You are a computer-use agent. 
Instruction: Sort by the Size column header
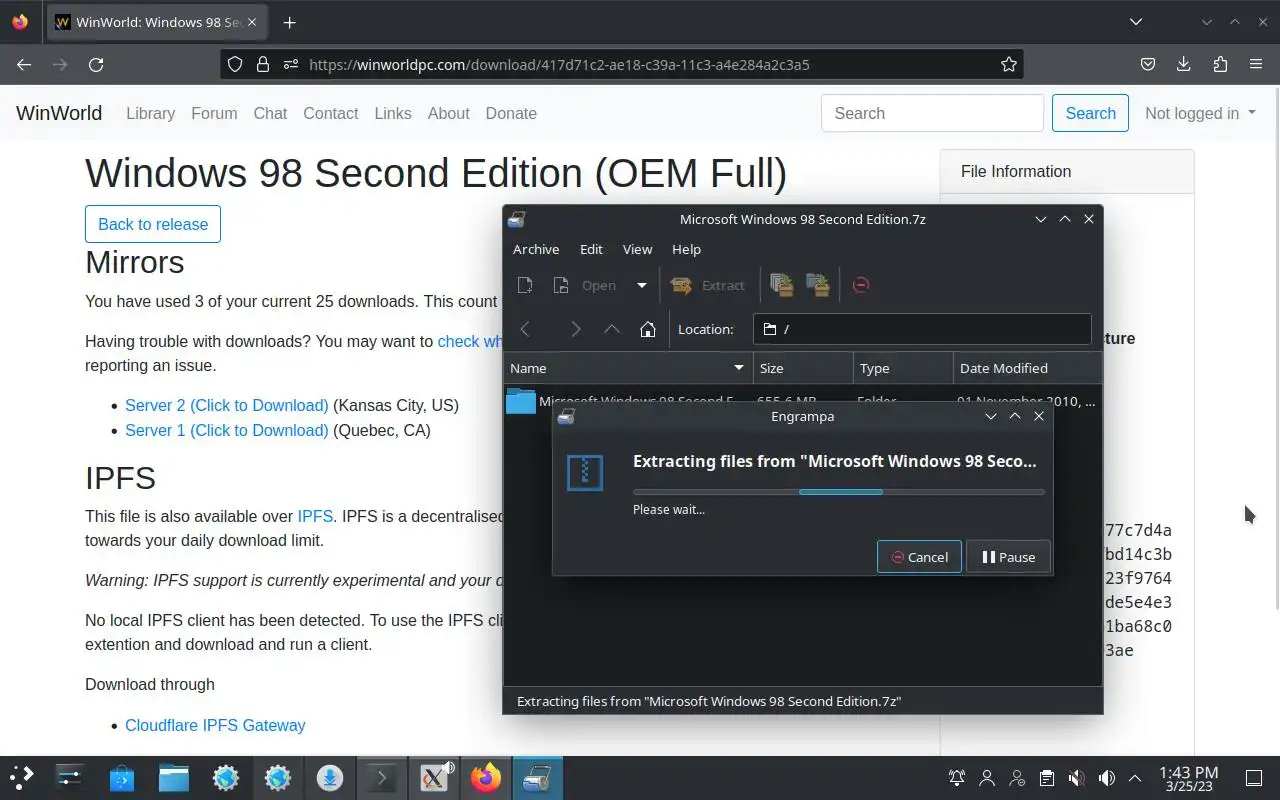[803, 368]
